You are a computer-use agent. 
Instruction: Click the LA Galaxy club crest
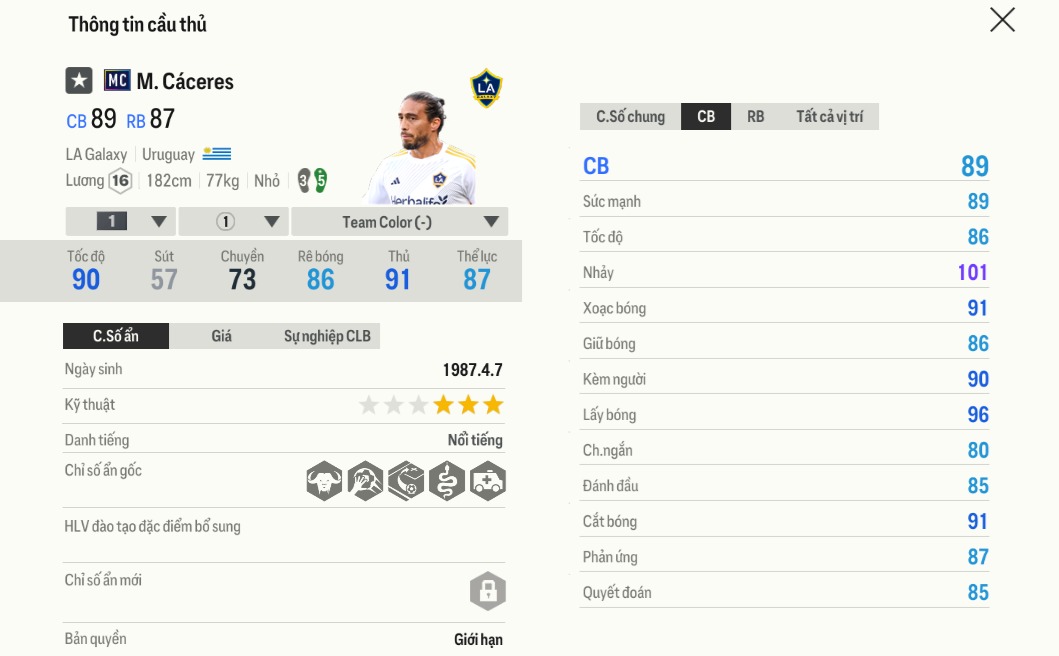pyautogui.click(x=486, y=88)
